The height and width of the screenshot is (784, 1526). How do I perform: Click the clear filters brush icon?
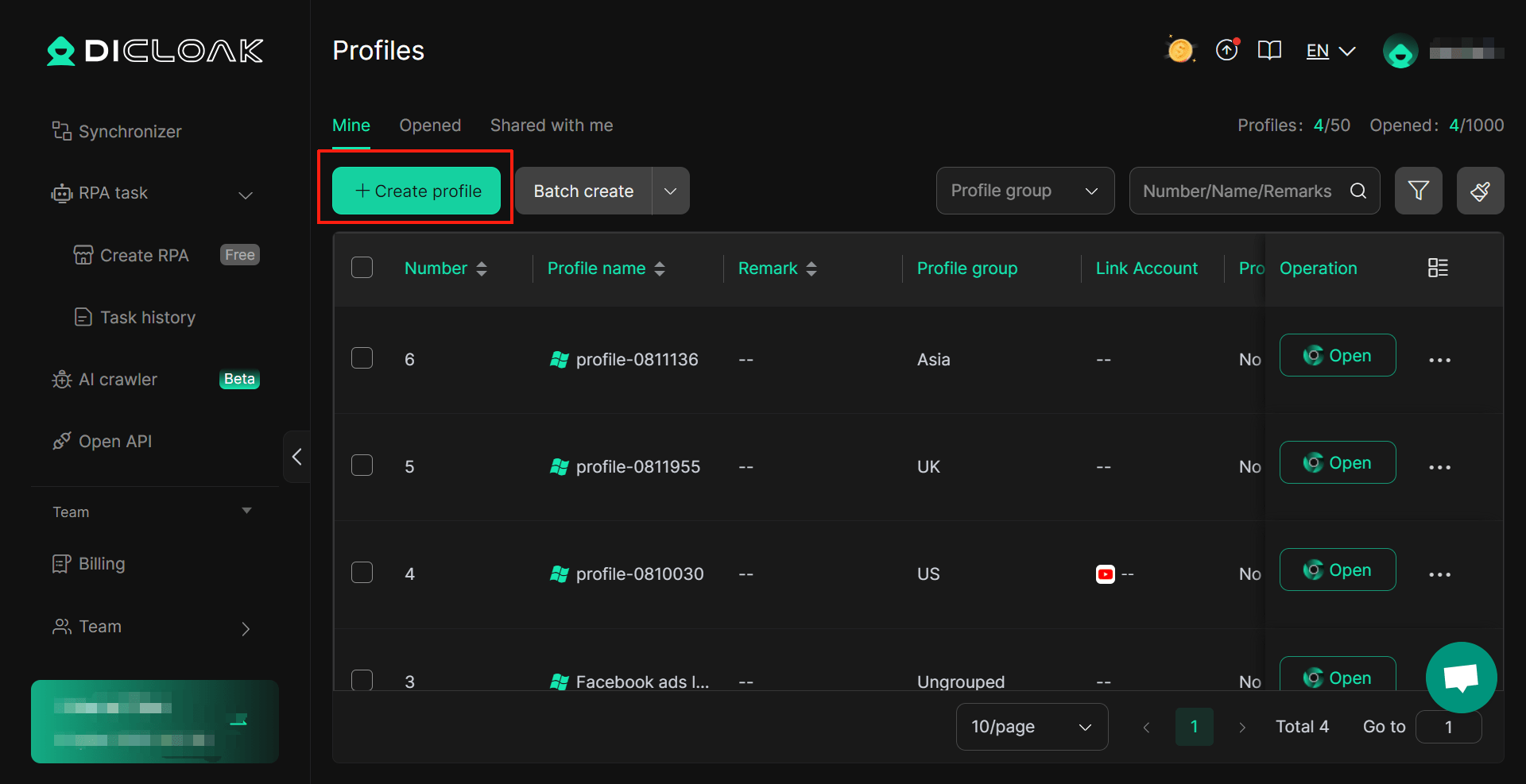click(1480, 191)
